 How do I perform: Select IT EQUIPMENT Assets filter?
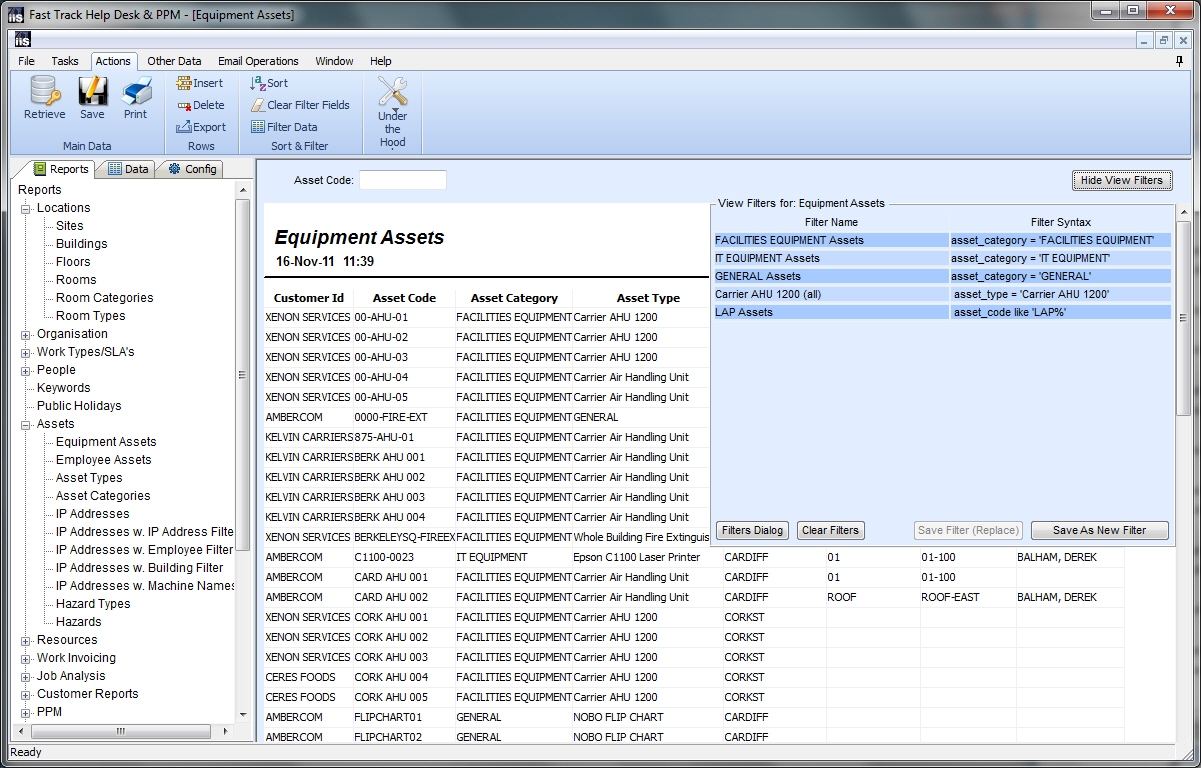coord(943,258)
